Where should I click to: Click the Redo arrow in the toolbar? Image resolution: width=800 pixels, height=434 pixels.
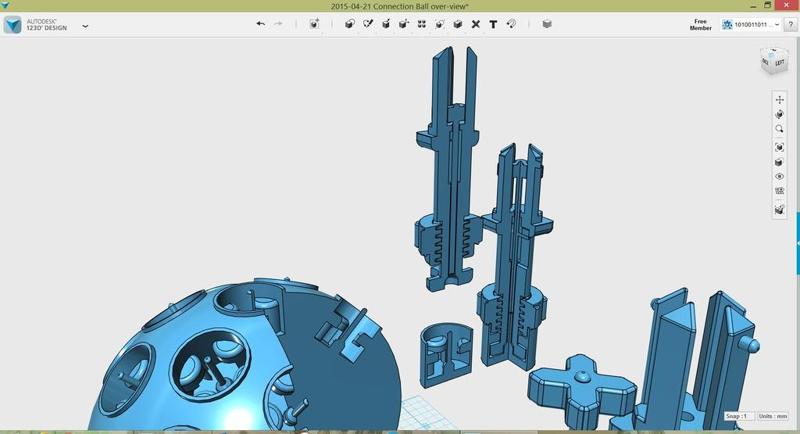(278, 24)
